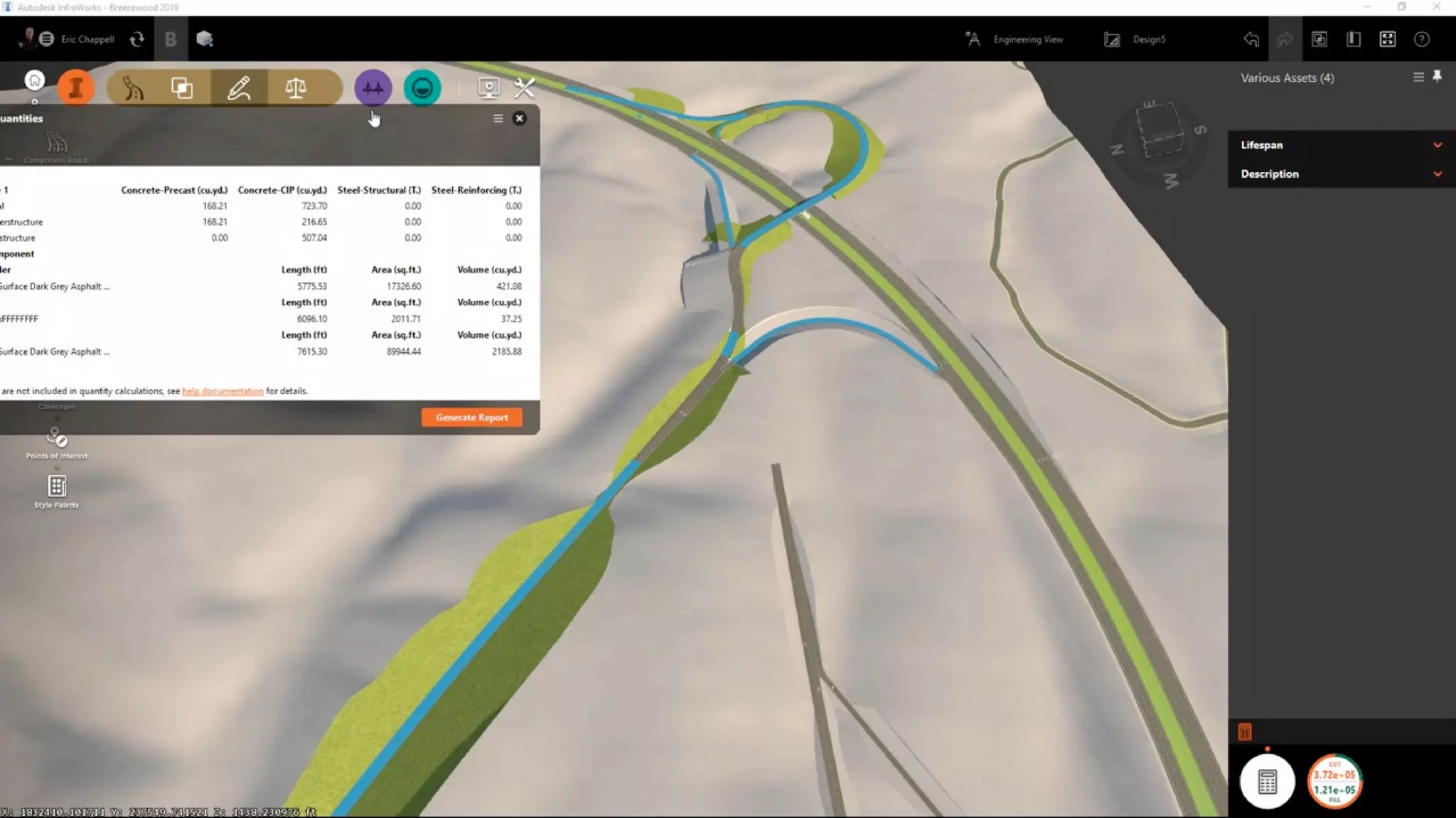Open the balance scales analysis icon
This screenshot has width=1456, height=818.
pos(296,88)
